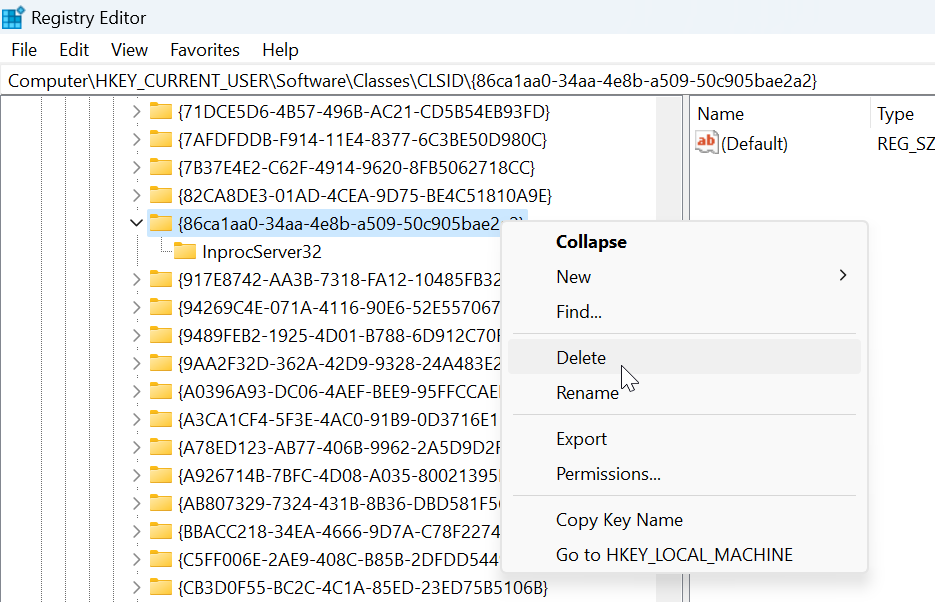
Task: Click the InprocServer32 folder icon
Action: (x=185, y=251)
